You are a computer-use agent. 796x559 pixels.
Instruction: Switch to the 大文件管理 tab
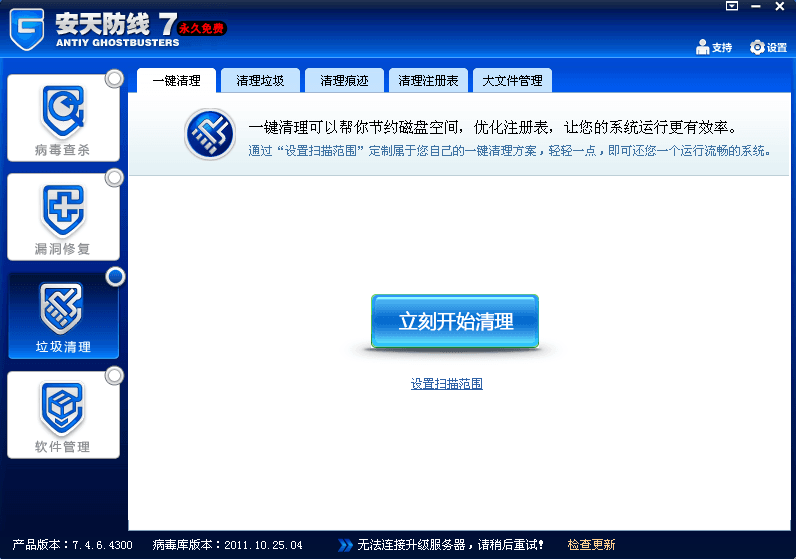(x=512, y=81)
